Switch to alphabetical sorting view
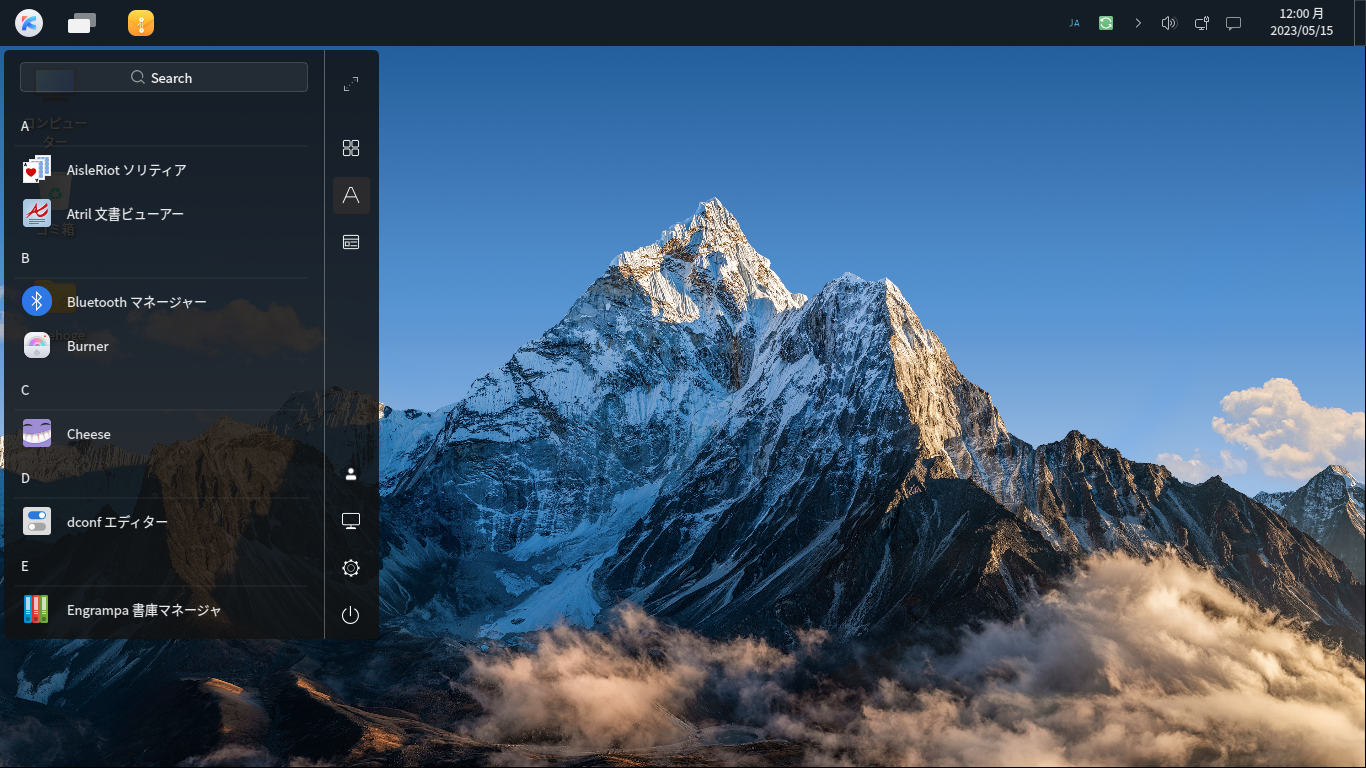This screenshot has width=1366, height=768. coord(351,195)
